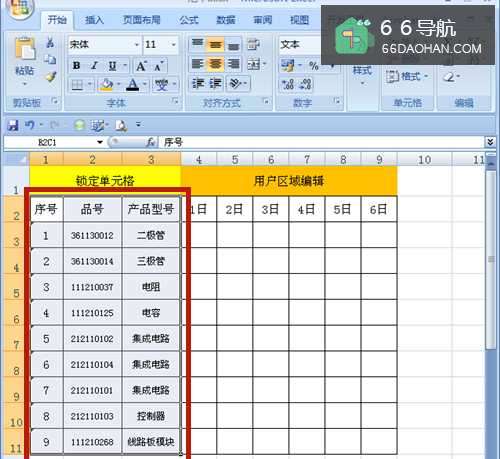Click the 样式 styles button
This screenshot has height=459, width=500.
(x=362, y=74)
